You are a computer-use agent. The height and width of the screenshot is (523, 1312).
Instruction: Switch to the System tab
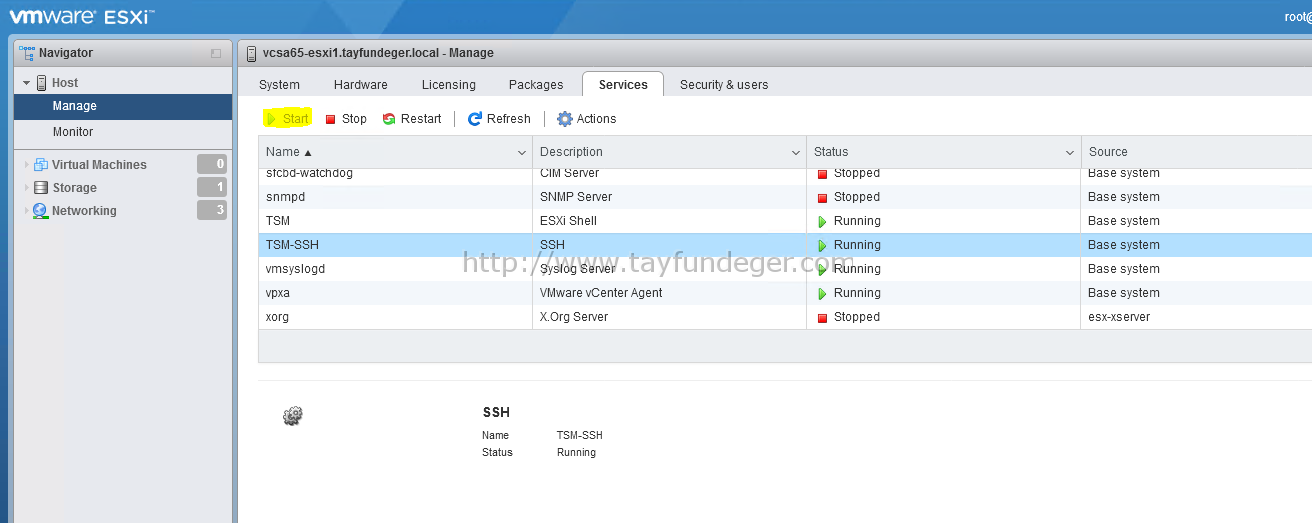279,85
